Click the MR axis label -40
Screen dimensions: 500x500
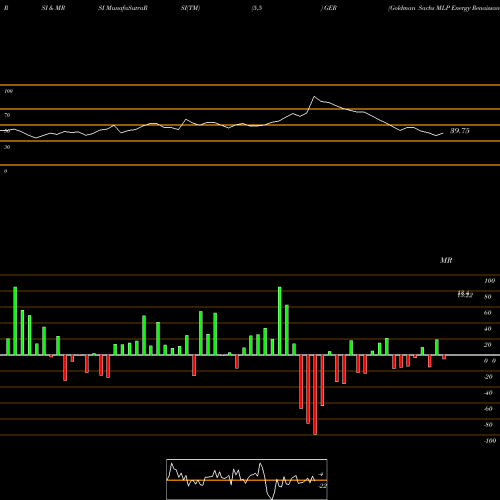coord(488,393)
